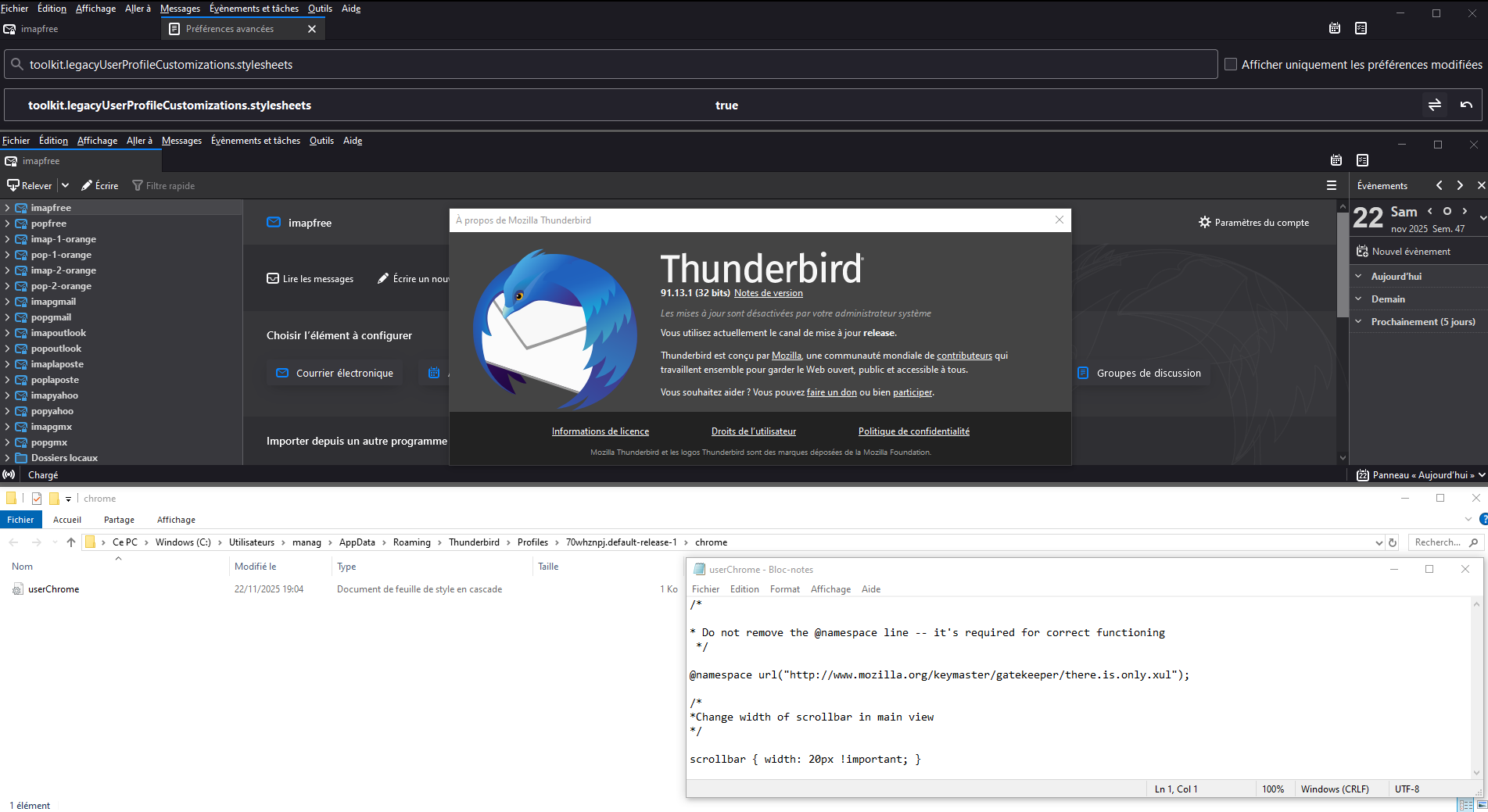Collapse the Prochainement (5 jours) section
This screenshot has height=812, width=1488.
pos(1358,321)
